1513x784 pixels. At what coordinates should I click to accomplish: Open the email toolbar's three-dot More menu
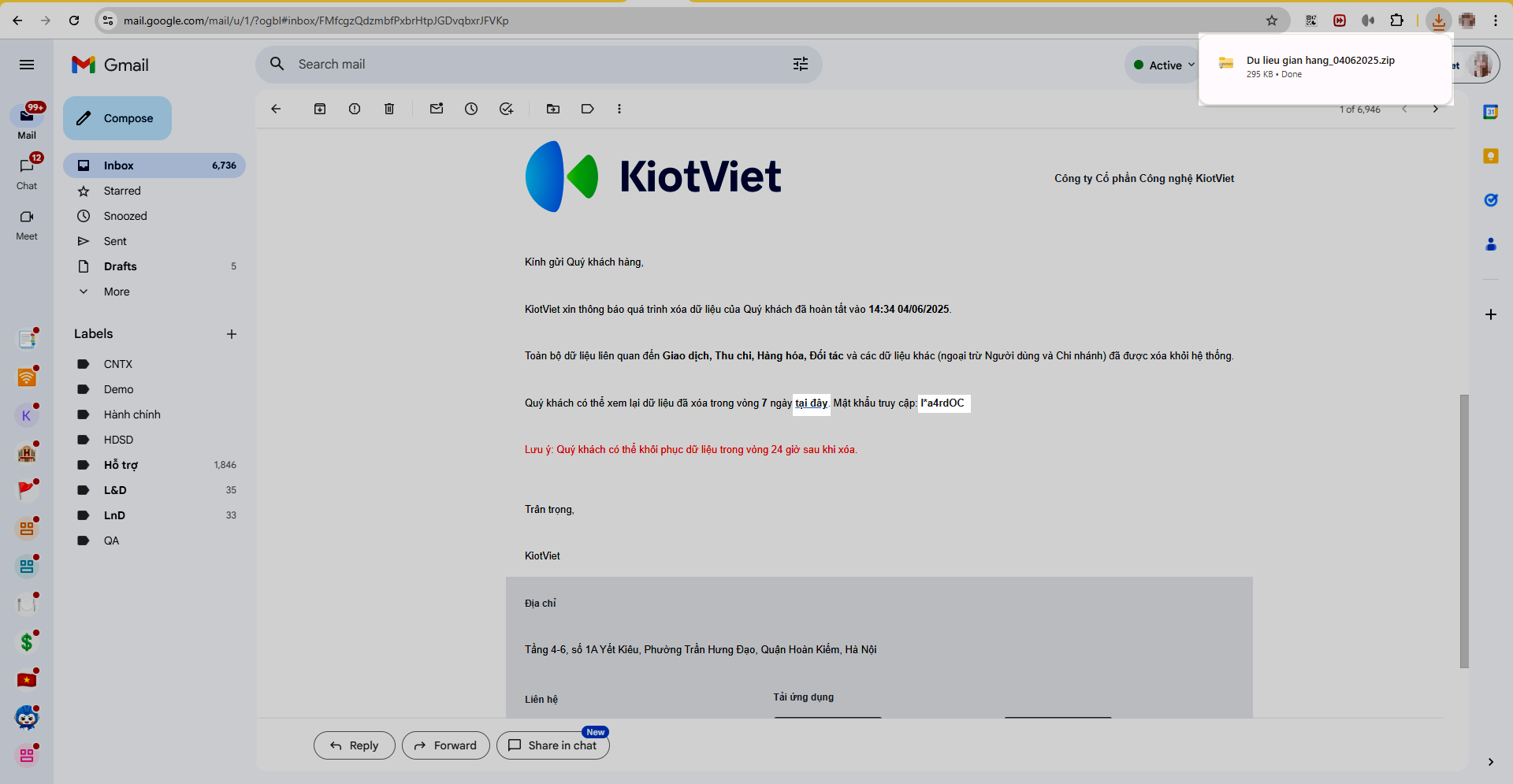point(619,109)
